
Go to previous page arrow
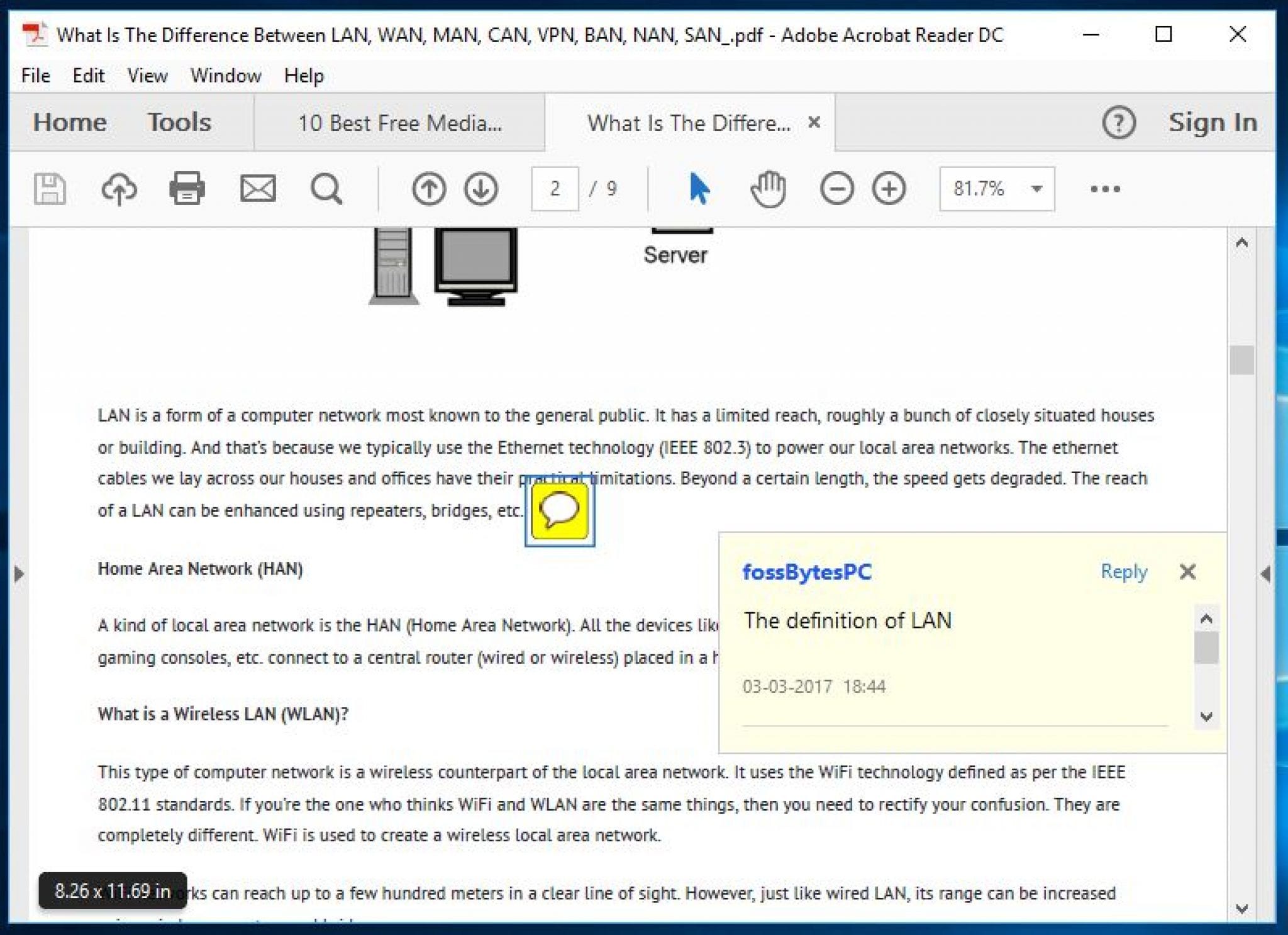tap(429, 188)
